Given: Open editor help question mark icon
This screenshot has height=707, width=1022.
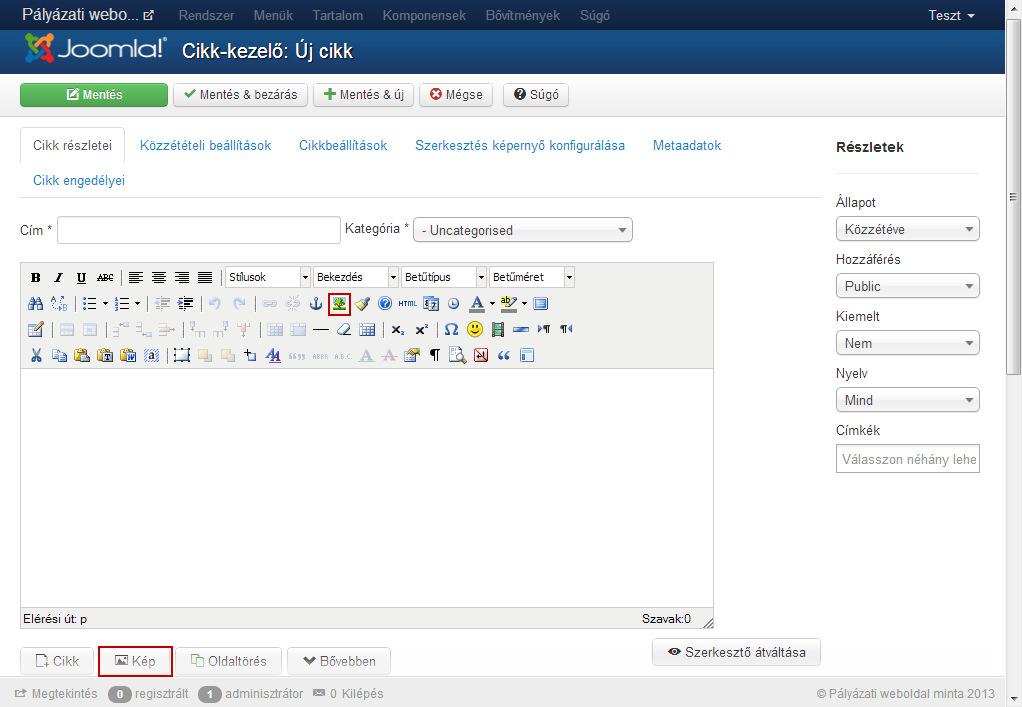Looking at the screenshot, I should [385, 303].
